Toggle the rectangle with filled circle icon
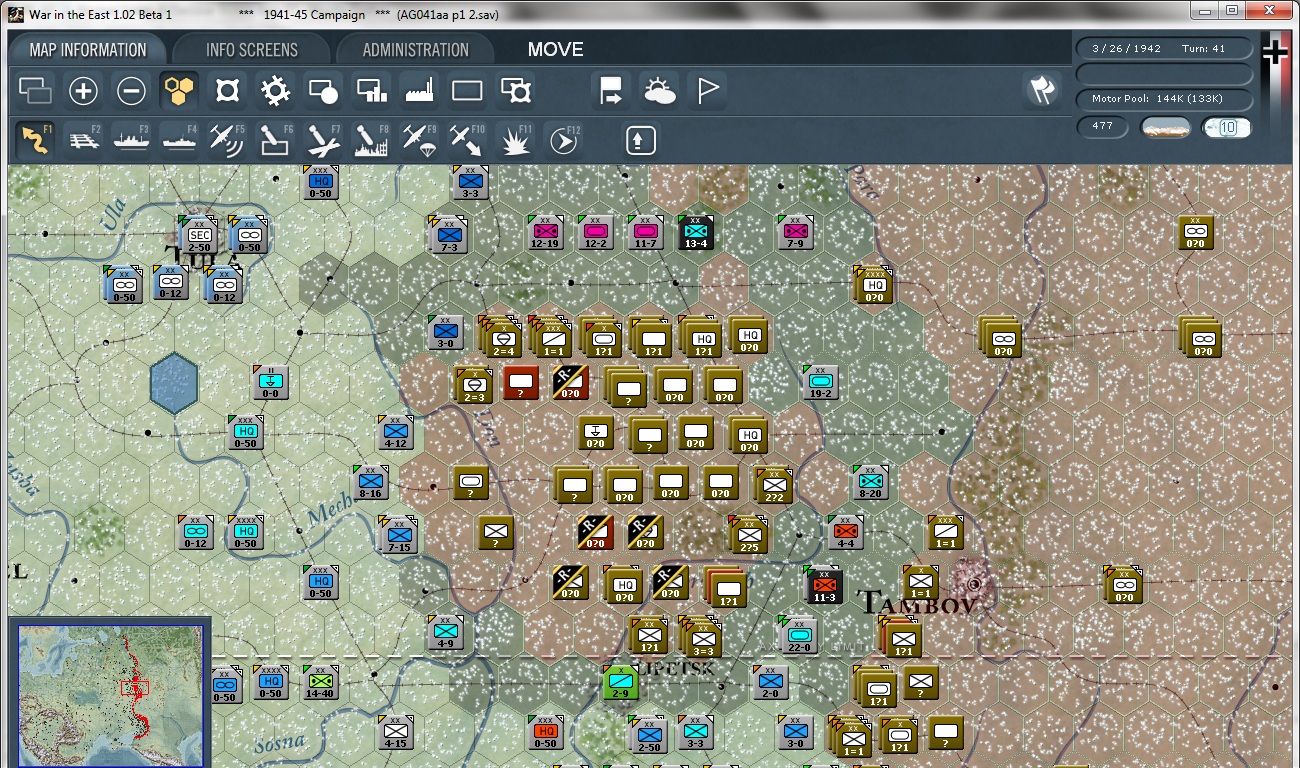The height and width of the screenshot is (768, 1300). pos(323,91)
